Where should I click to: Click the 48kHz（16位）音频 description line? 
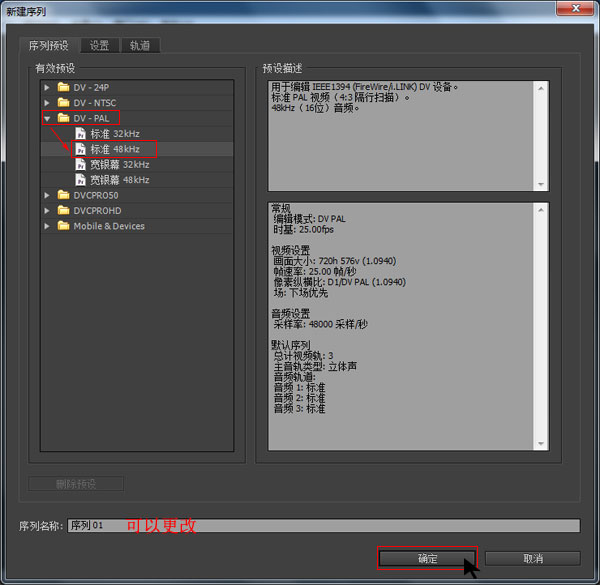point(315,108)
